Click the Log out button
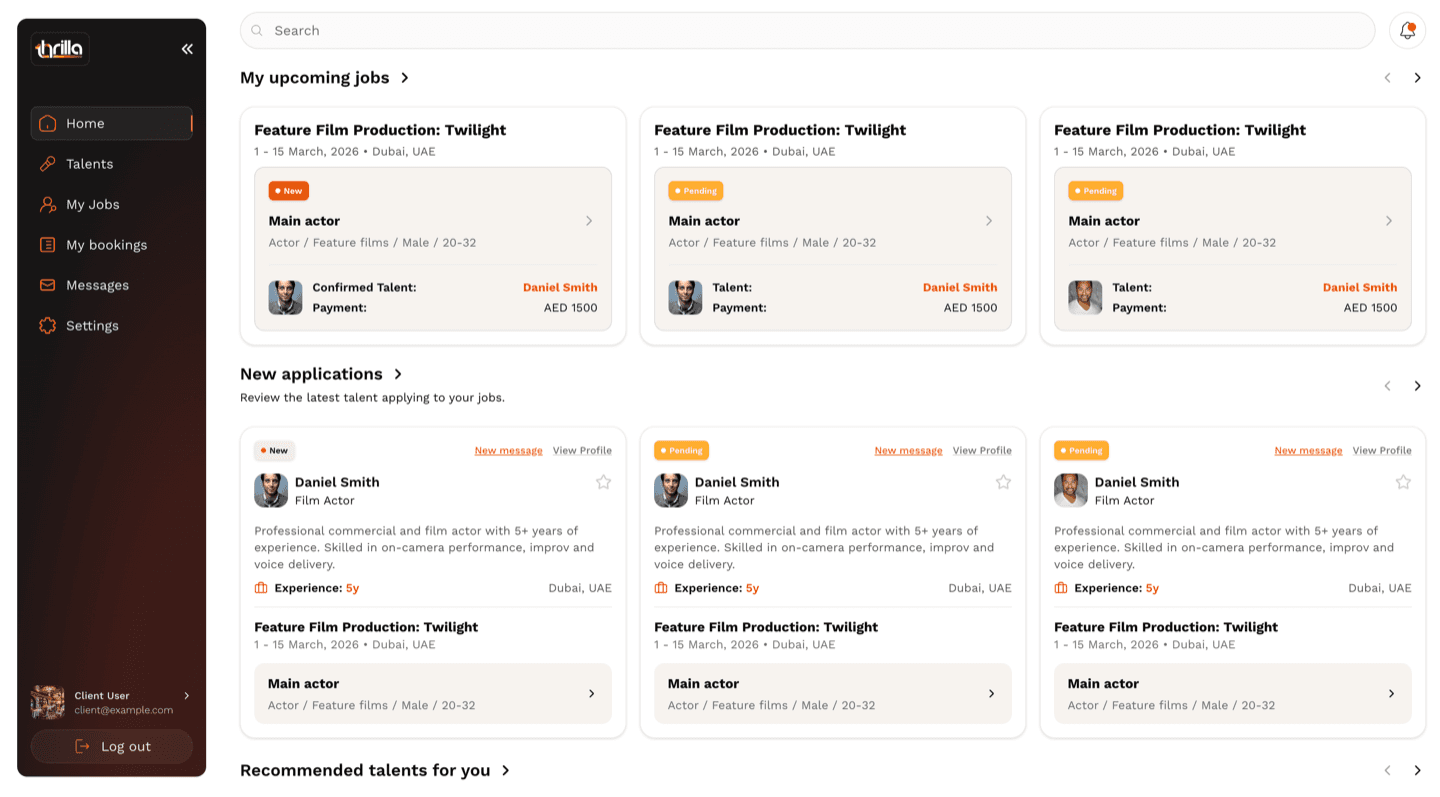Screen dimensions: 1440x797 click(x=111, y=746)
